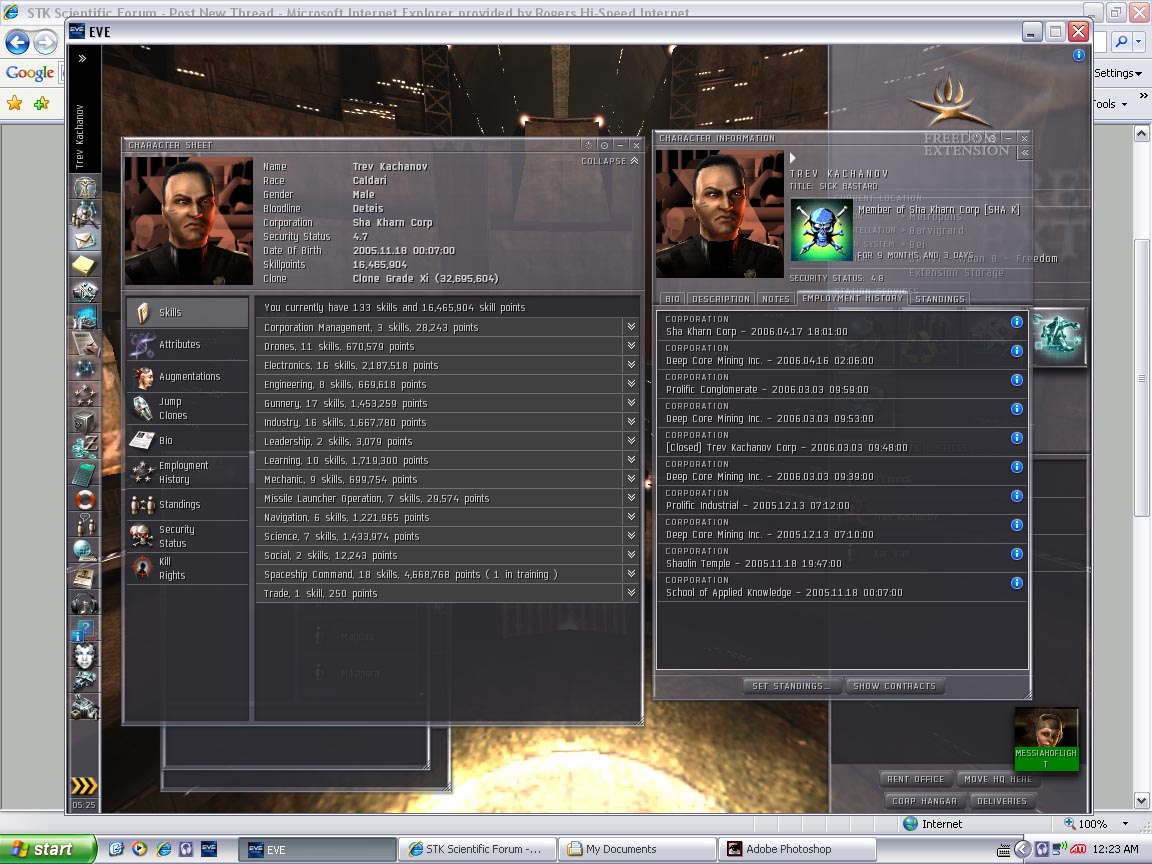Click the blue question mark icon in sidebar
This screenshot has height=864, width=1152.
coord(85,630)
